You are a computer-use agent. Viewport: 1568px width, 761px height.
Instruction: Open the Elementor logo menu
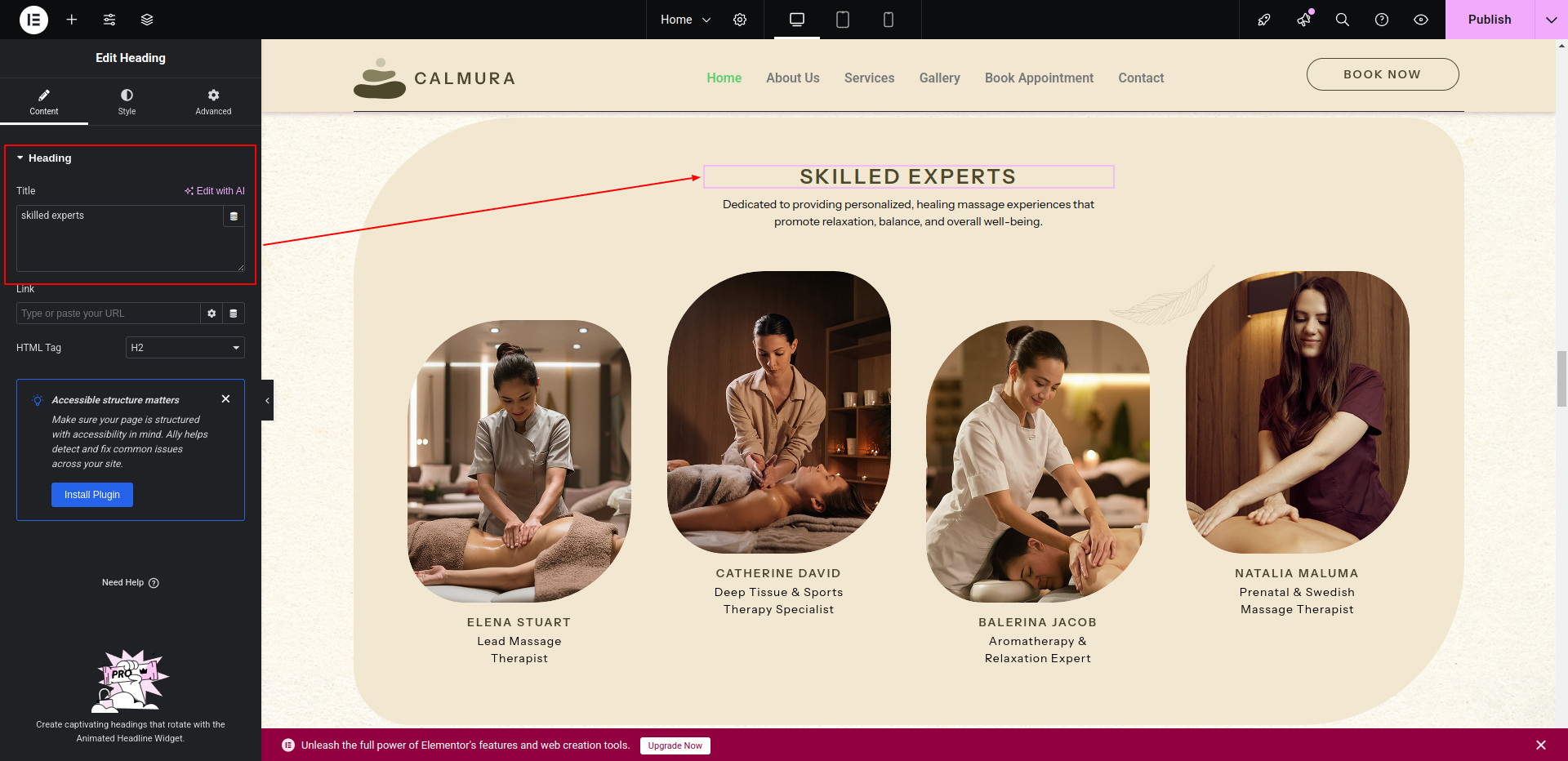tap(33, 20)
